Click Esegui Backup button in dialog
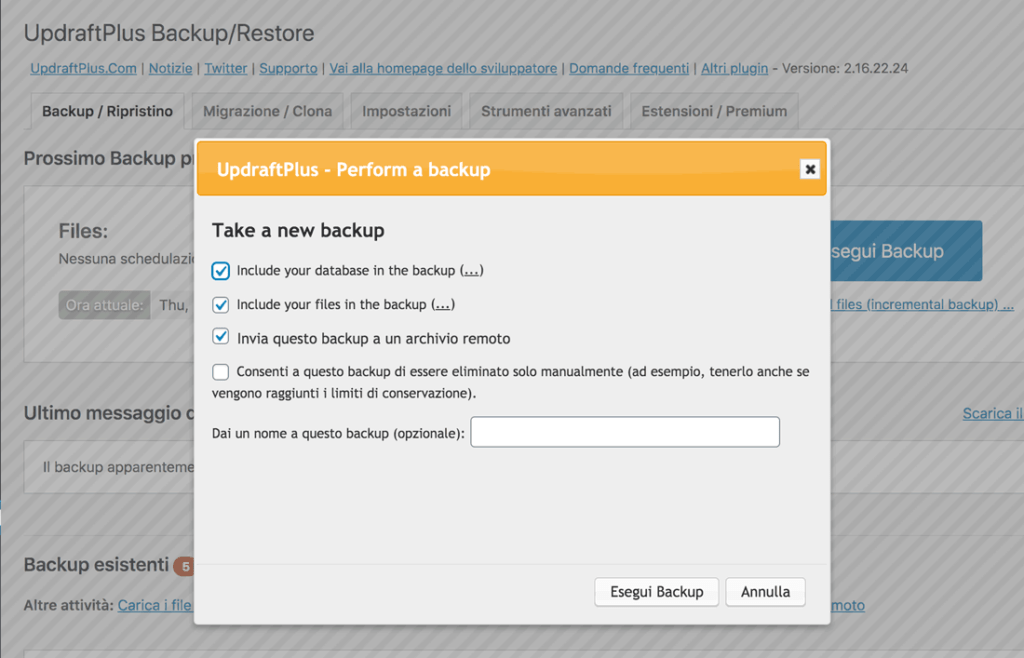The height and width of the screenshot is (658, 1024). 656,592
